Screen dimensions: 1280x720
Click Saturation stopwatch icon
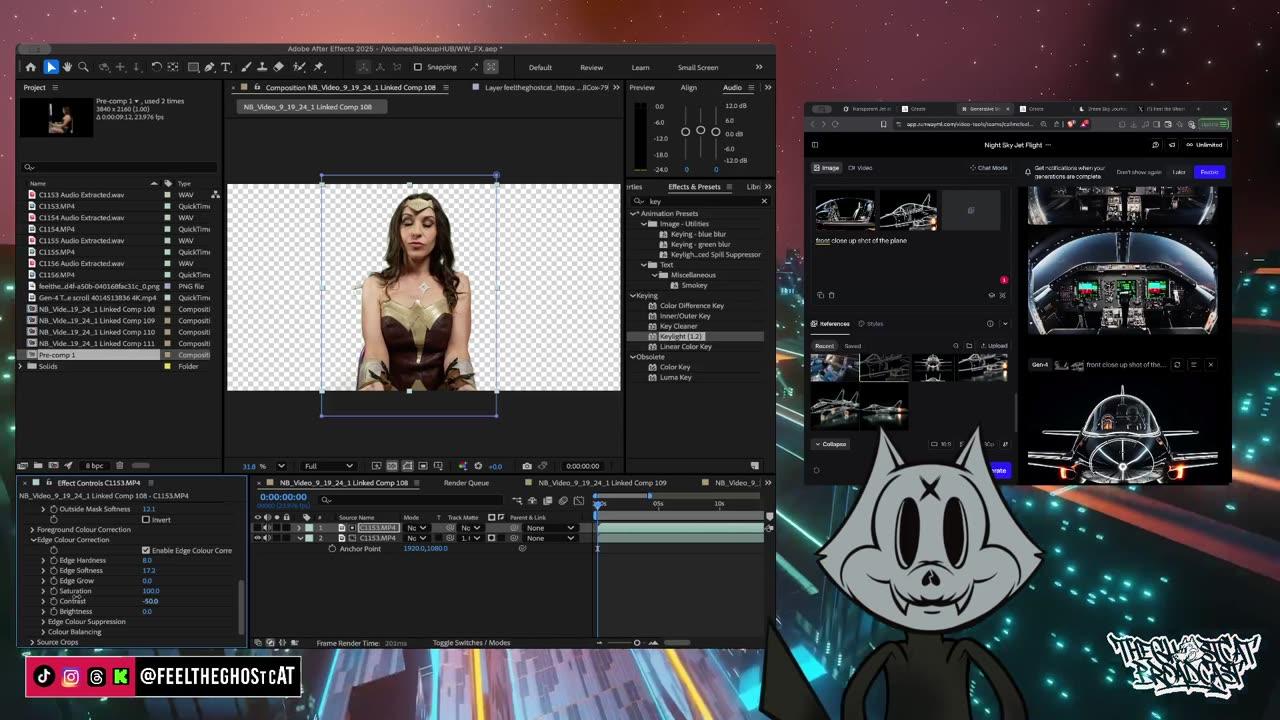[x=54, y=591]
